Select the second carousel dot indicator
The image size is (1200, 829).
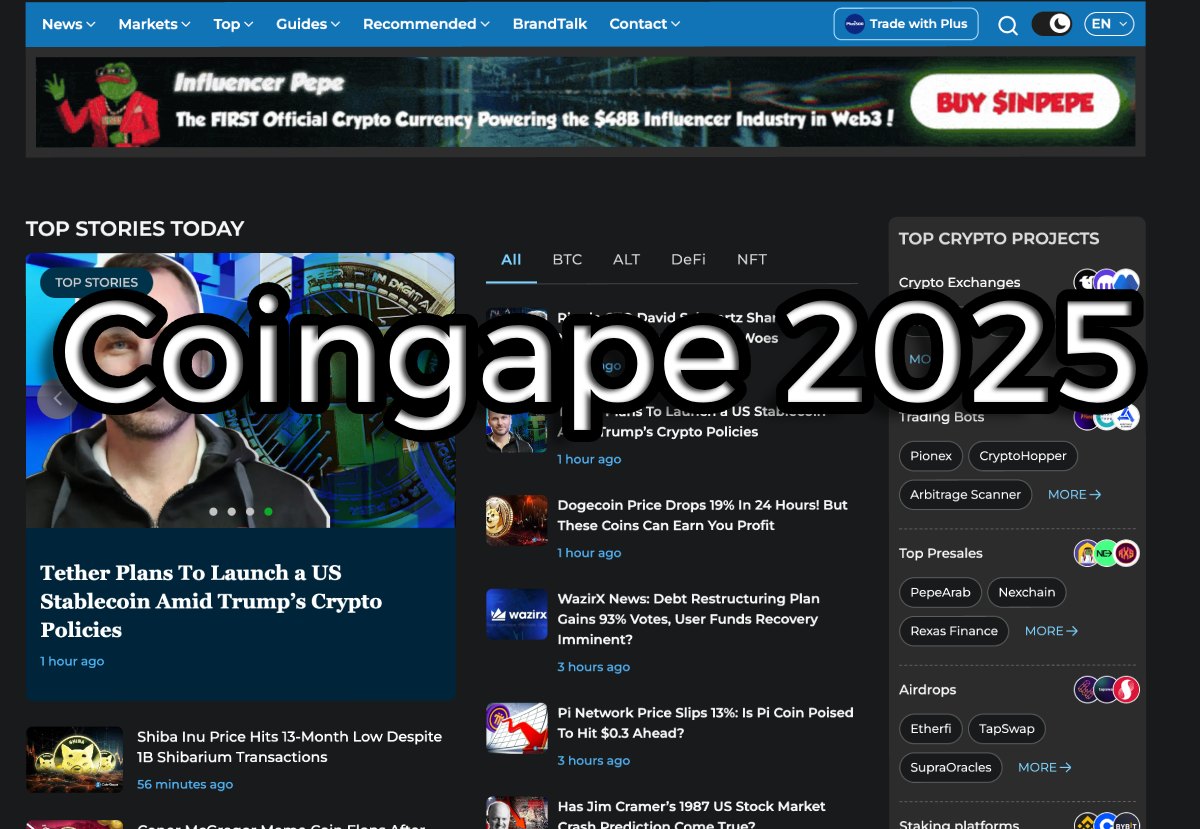pyautogui.click(x=231, y=511)
